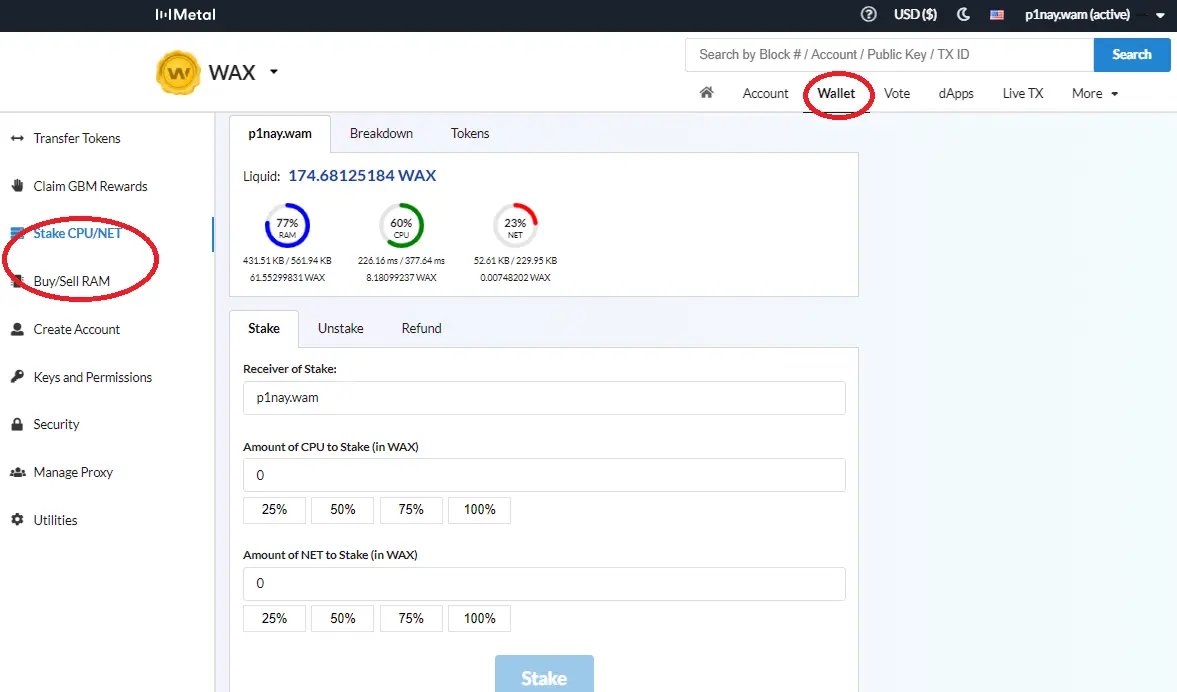The image size is (1177, 692).
Task: Open Manage Proxy in sidebar
Action: (73, 472)
